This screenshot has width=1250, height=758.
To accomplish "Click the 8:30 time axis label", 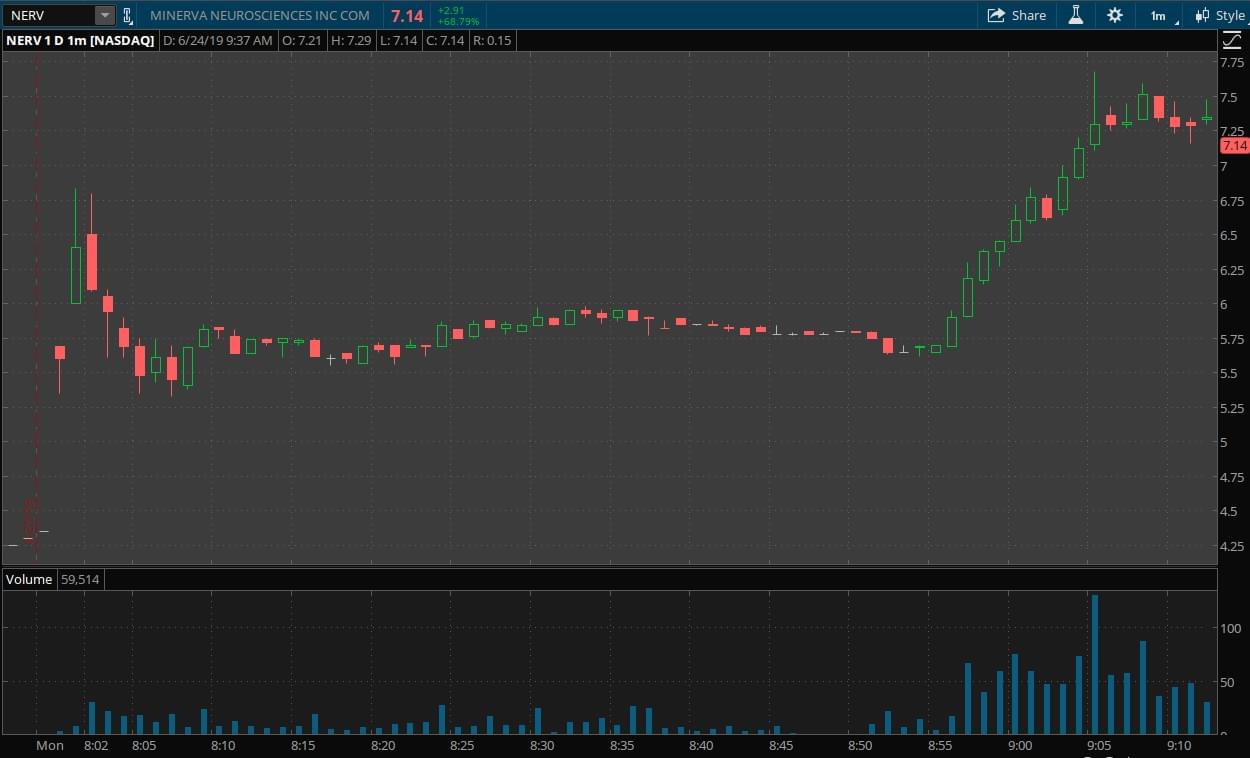I will (542, 745).
